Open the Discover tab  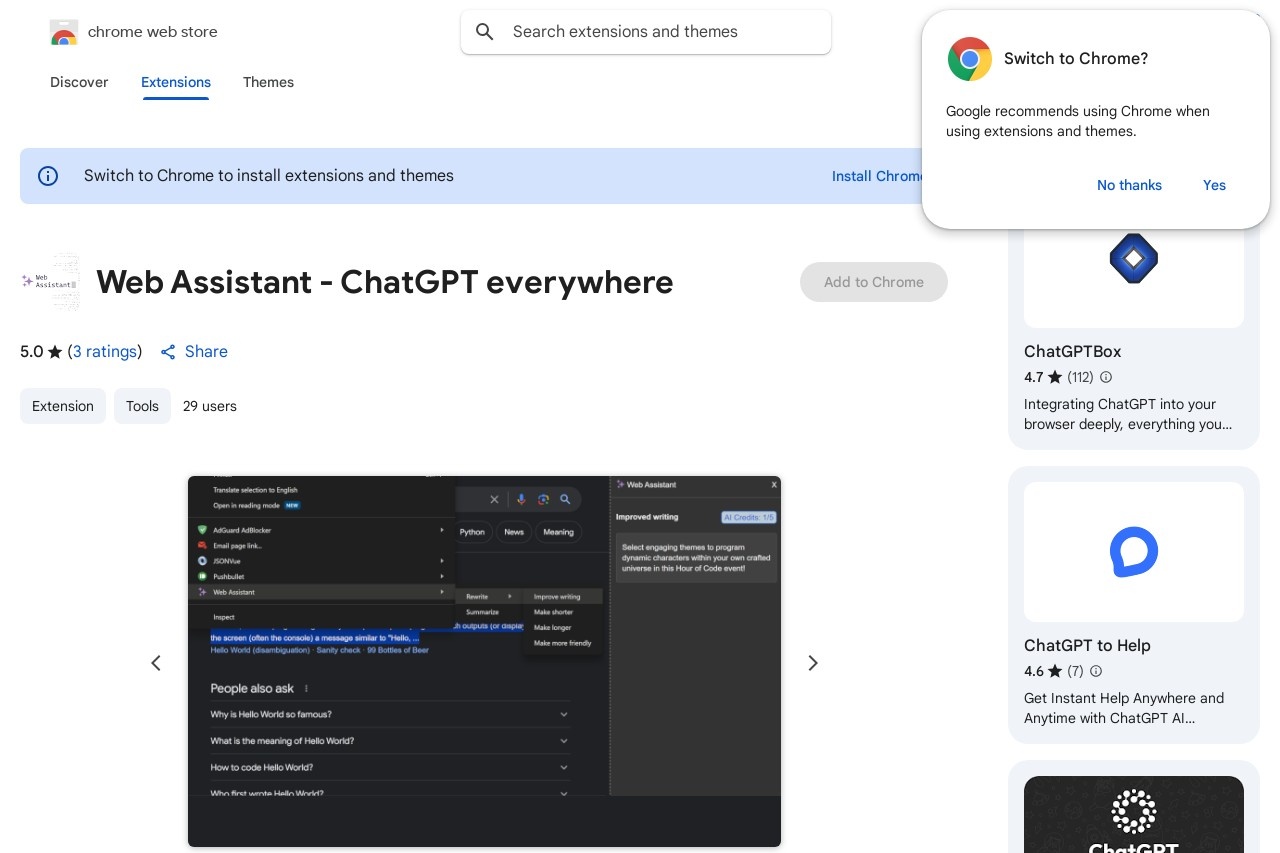(x=79, y=82)
